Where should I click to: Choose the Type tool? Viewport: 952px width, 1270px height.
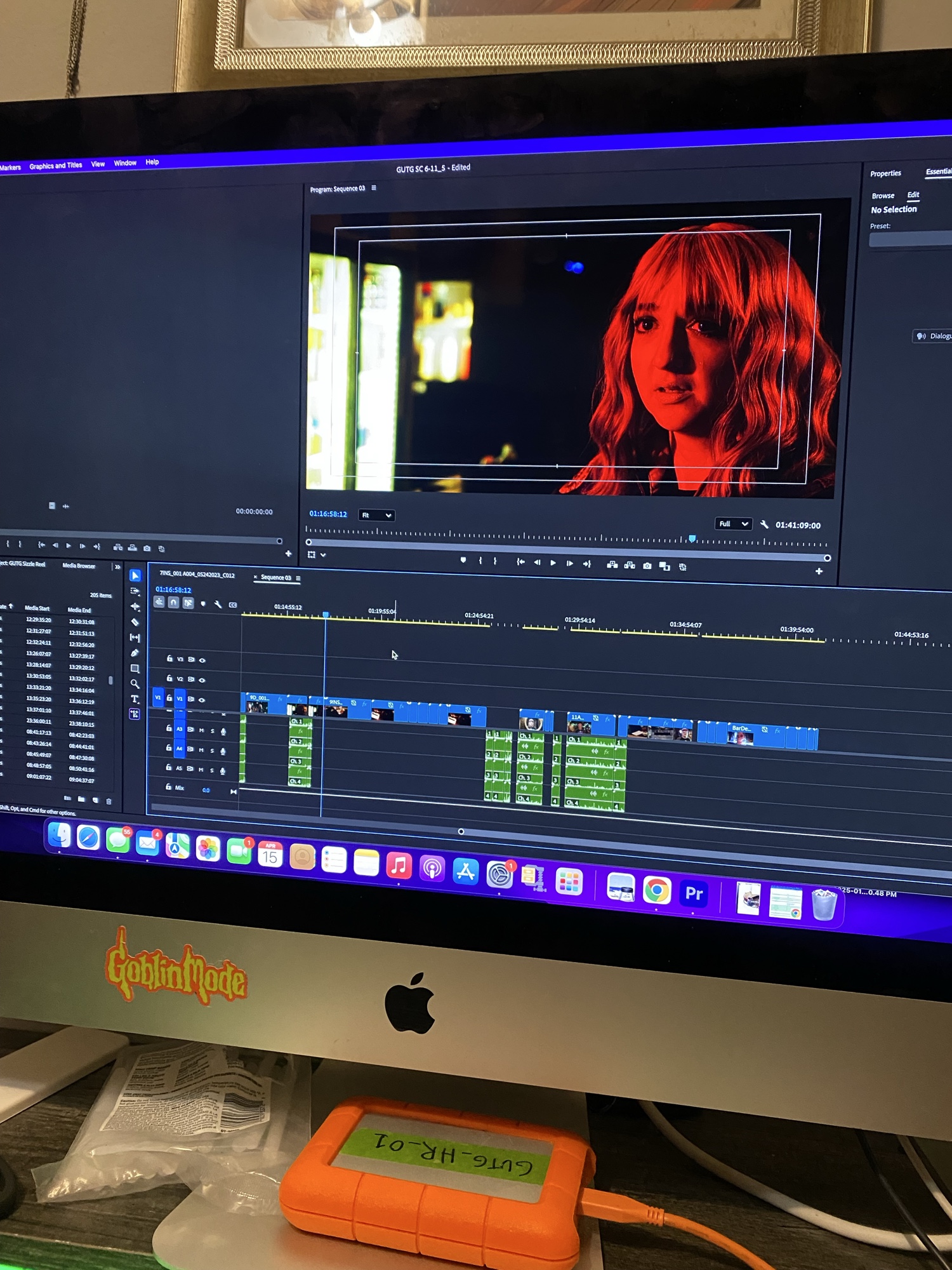pyautogui.click(x=135, y=699)
